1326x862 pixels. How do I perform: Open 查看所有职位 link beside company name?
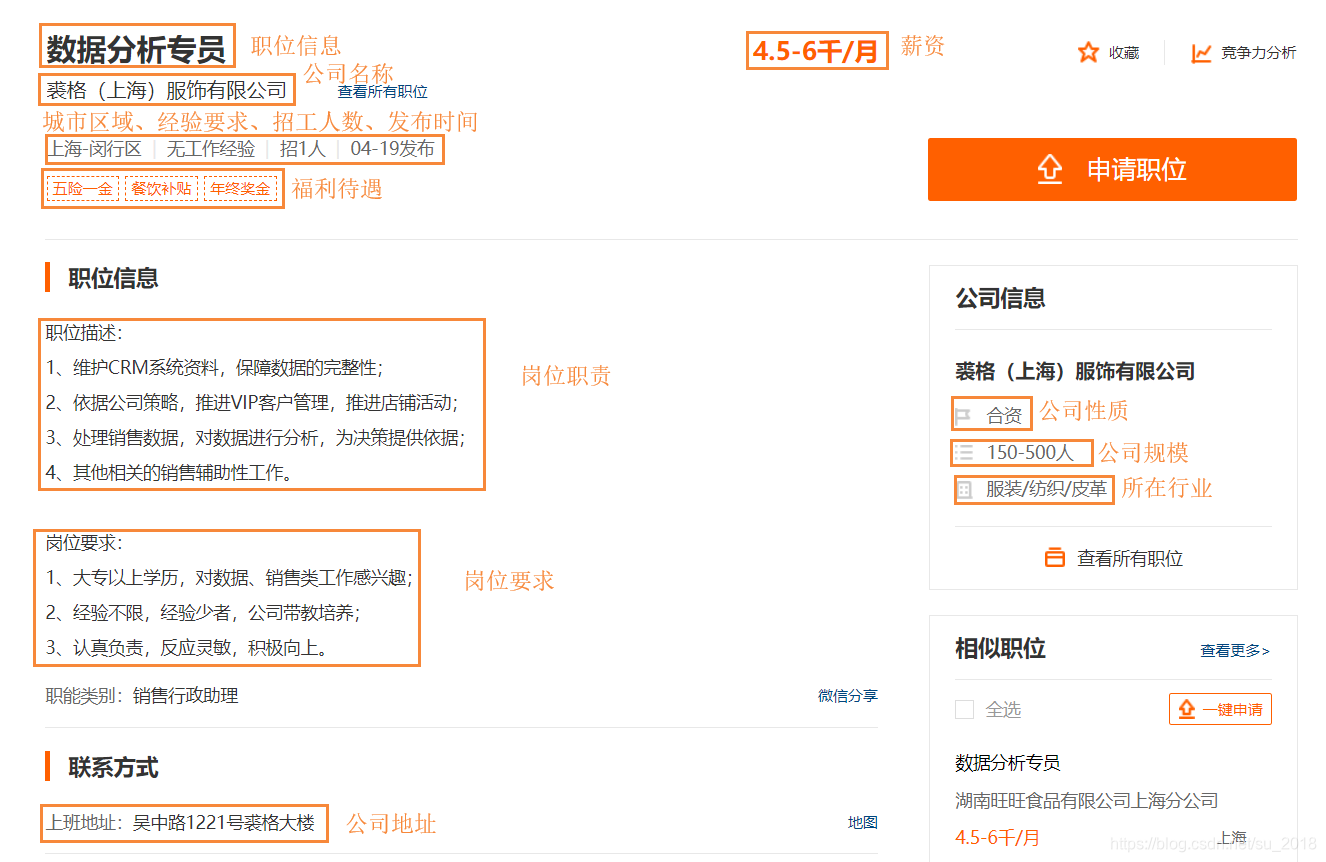coord(382,91)
